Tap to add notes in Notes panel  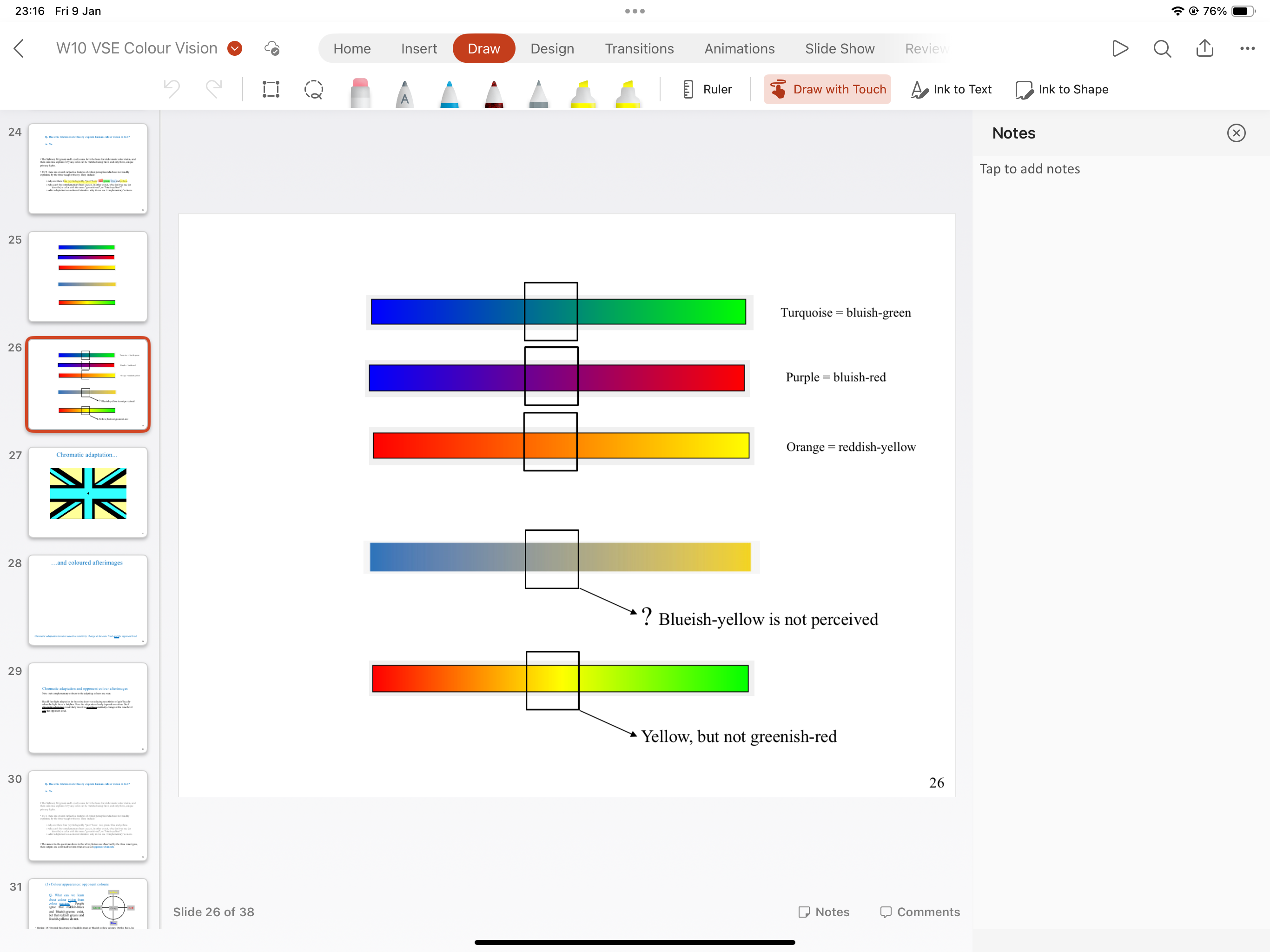click(1030, 168)
